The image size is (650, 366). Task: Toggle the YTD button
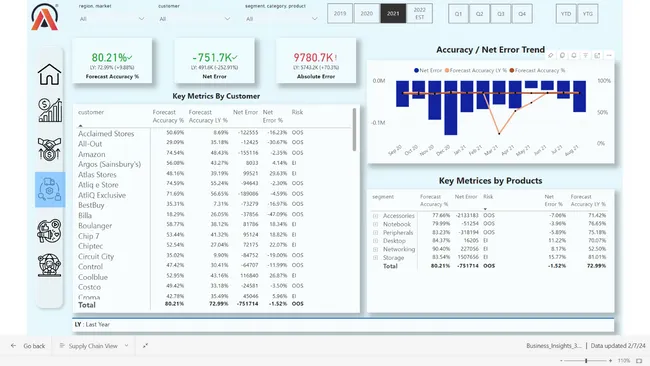point(566,14)
